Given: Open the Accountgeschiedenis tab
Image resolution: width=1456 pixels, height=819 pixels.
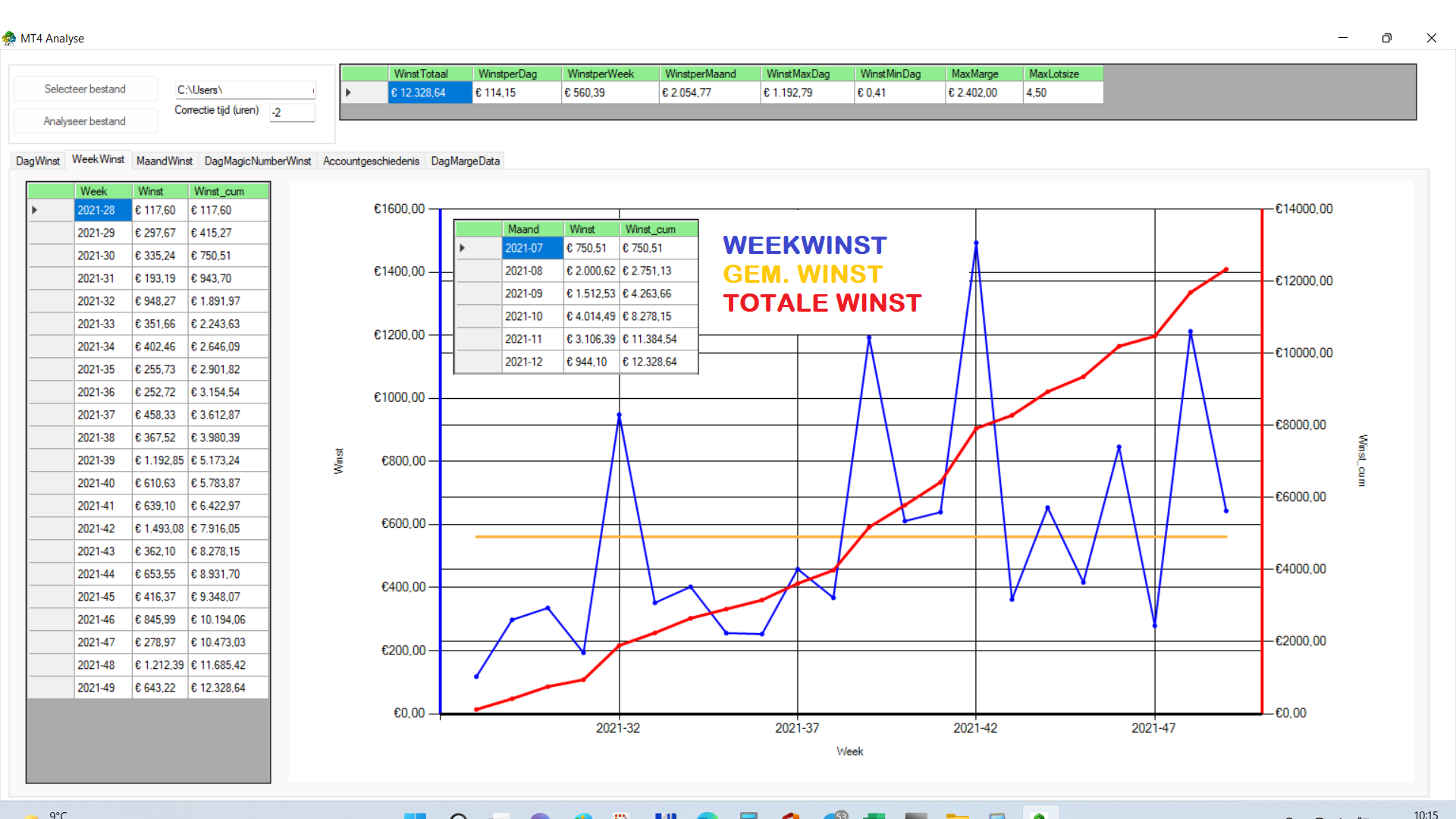Looking at the screenshot, I should [371, 161].
